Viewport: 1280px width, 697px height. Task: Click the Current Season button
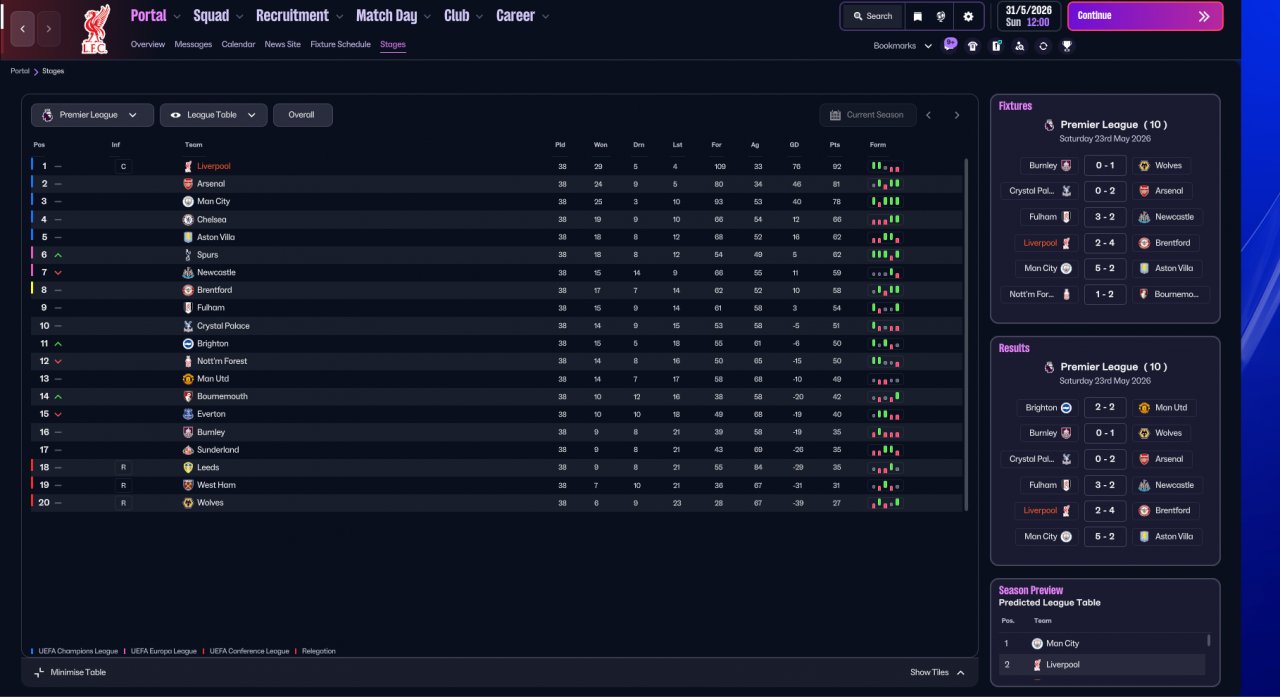867,115
